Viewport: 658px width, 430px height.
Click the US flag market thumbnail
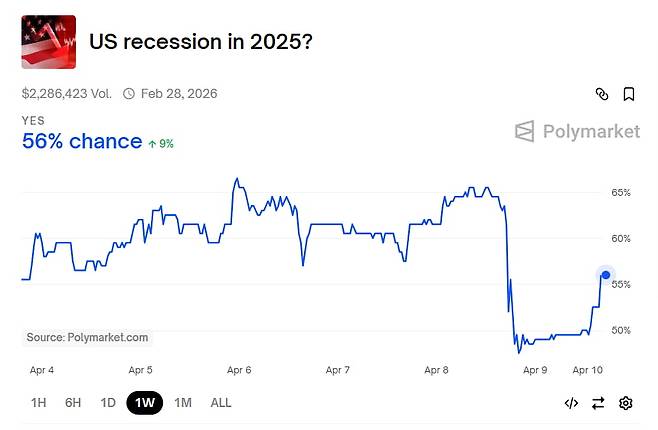[49, 42]
